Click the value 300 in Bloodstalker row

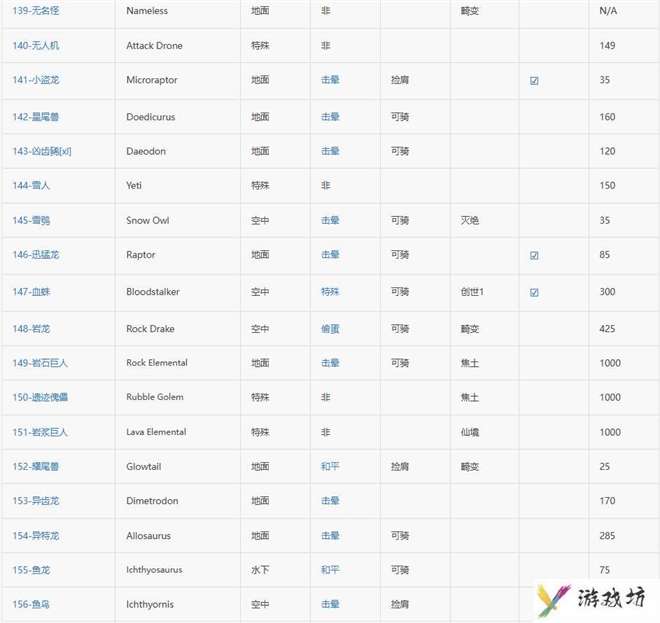607,292
